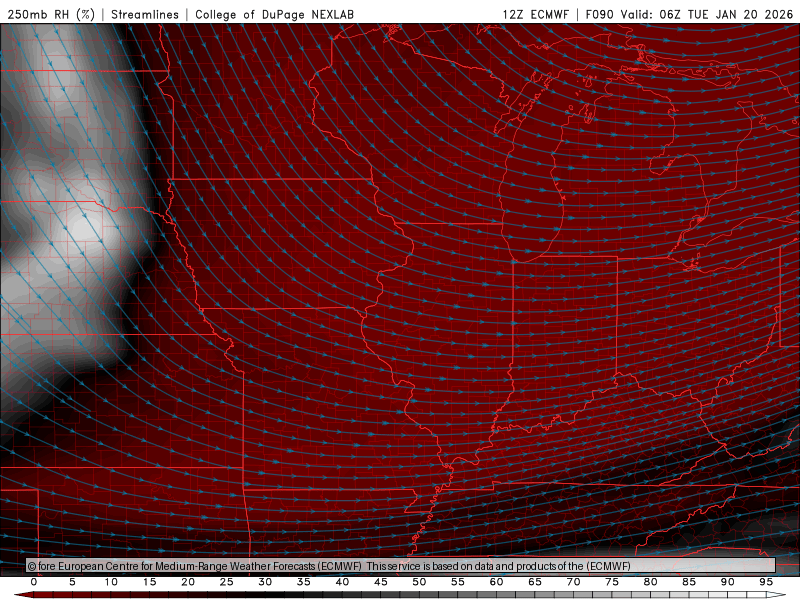
Task: Click the '0' color scale label
Action: coord(34,582)
